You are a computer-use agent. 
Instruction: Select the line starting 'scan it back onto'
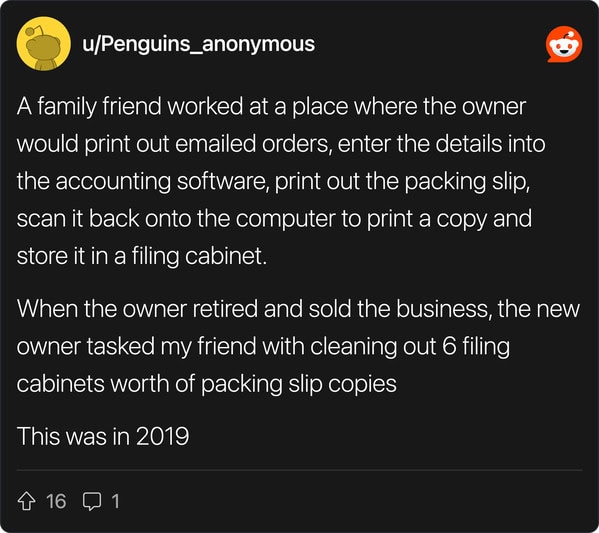click(x=274, y=219)
